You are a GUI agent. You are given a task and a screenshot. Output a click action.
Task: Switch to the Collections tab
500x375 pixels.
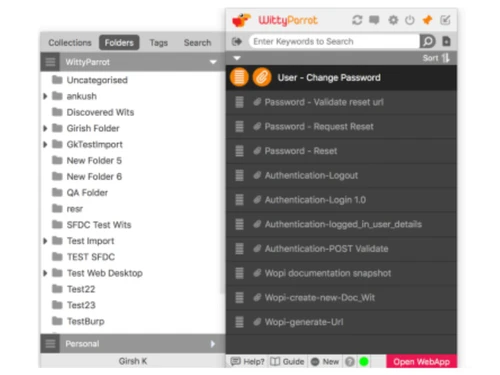(x=70, y=43)
